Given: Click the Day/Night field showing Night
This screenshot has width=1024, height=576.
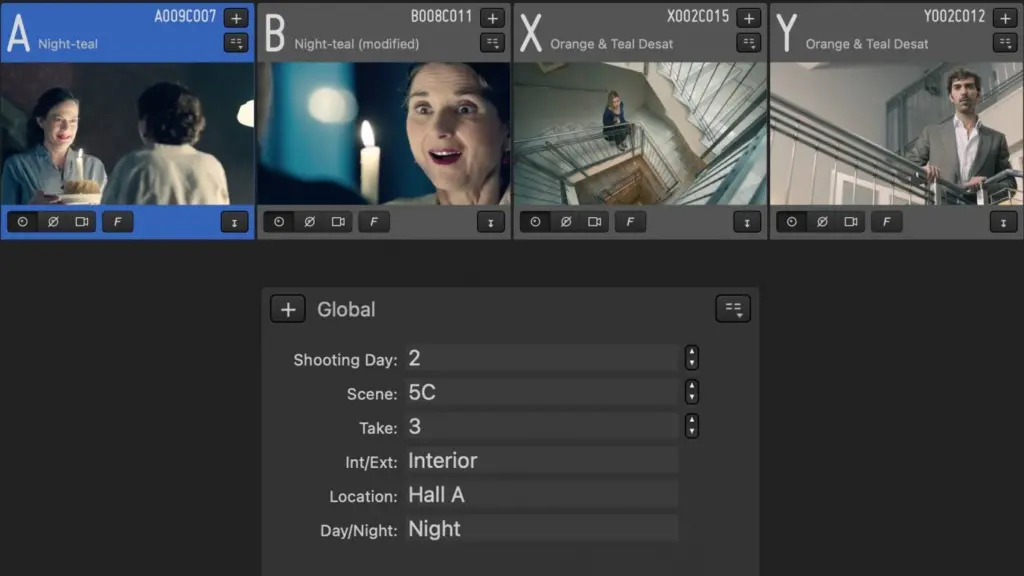Looking at the screenshot, I should coord(542,529).
